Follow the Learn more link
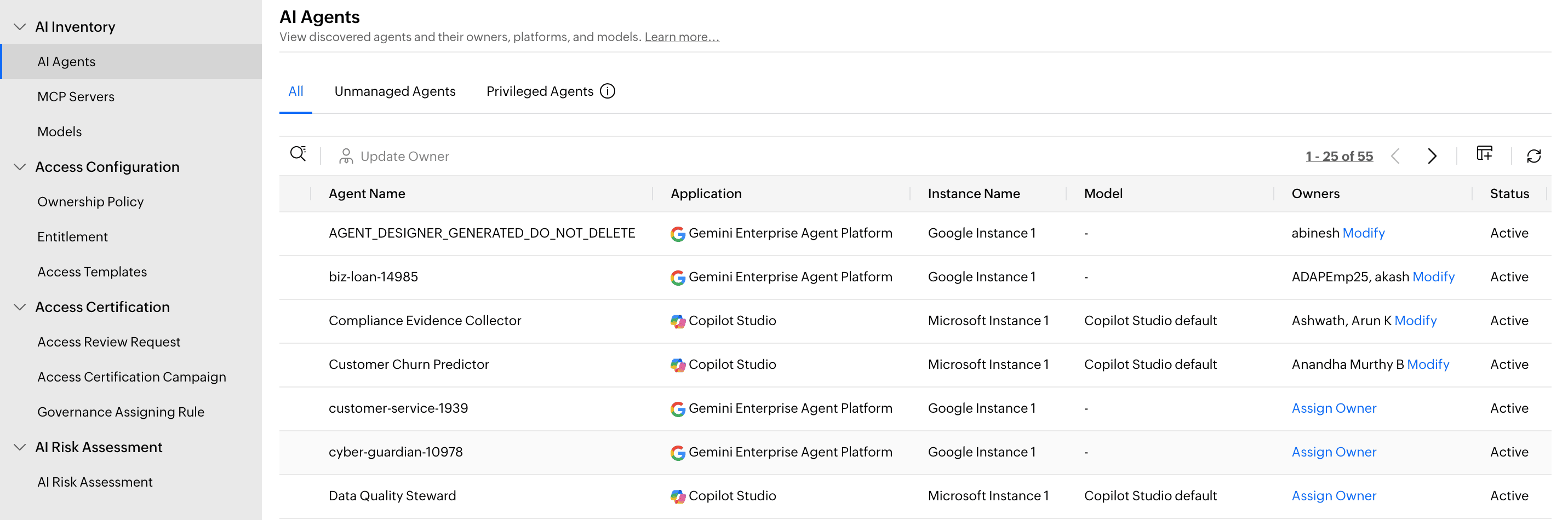The width and height of the screenshot is (1568, 520). pyautogui.click(x=682, y=37)
